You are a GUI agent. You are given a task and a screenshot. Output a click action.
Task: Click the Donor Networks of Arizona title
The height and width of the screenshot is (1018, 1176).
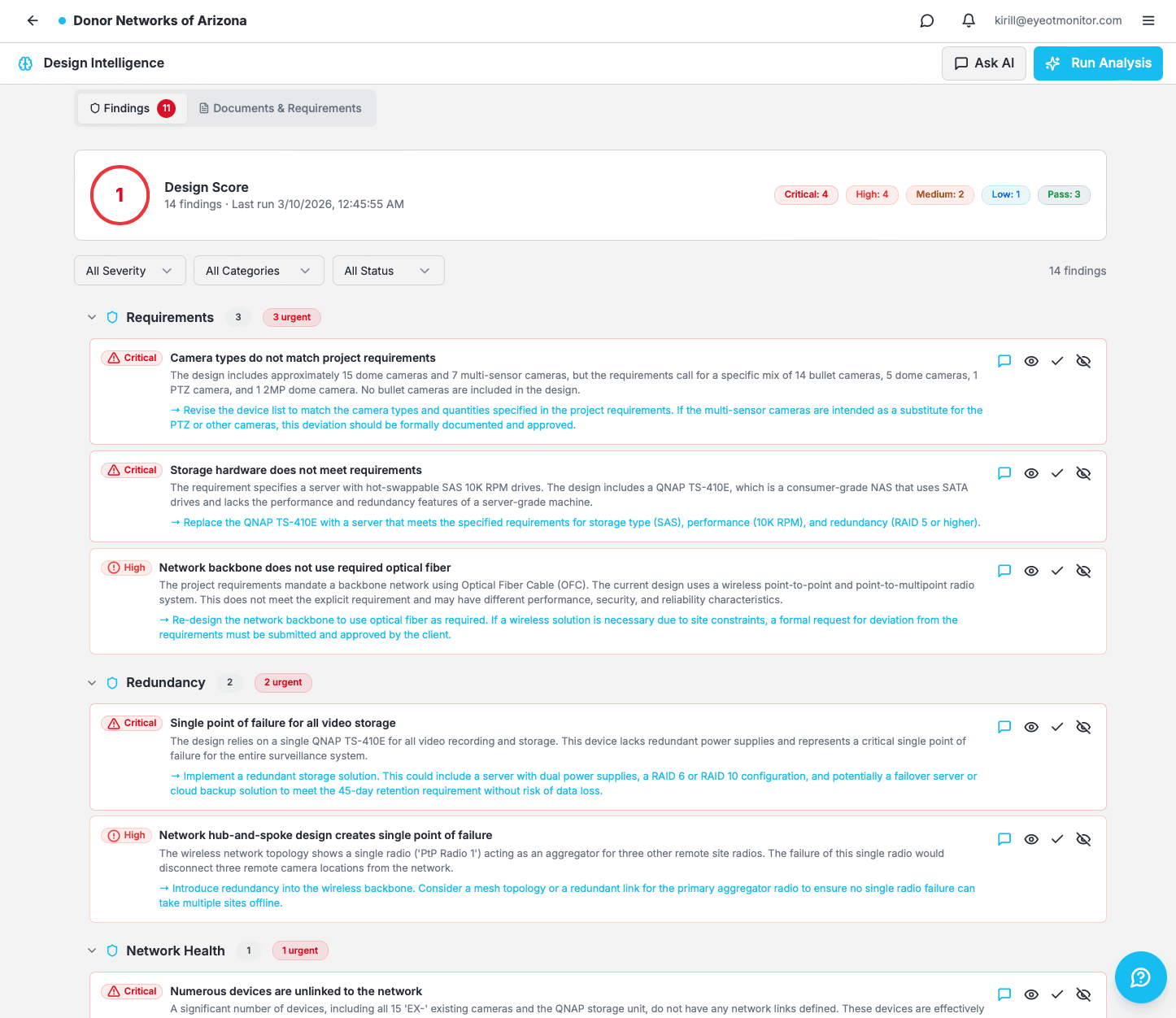click(160, 20)
